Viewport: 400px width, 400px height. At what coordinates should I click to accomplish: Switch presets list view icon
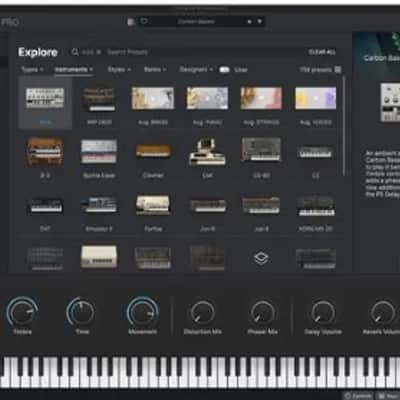tap(338, 69)
